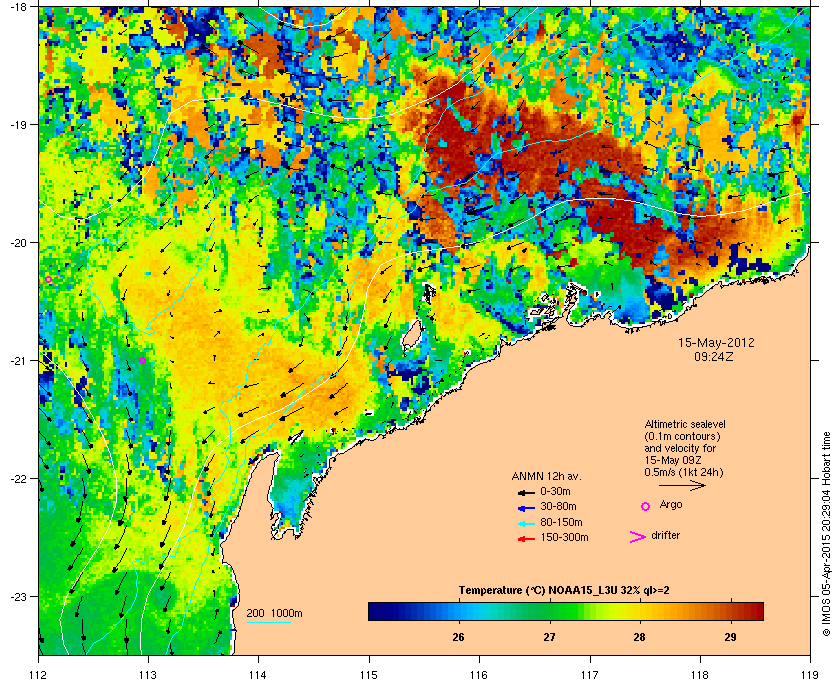Click the longitude axis label 119
Image resolution: width=840 pixels, height=680 pixels.
pos(810,674)
